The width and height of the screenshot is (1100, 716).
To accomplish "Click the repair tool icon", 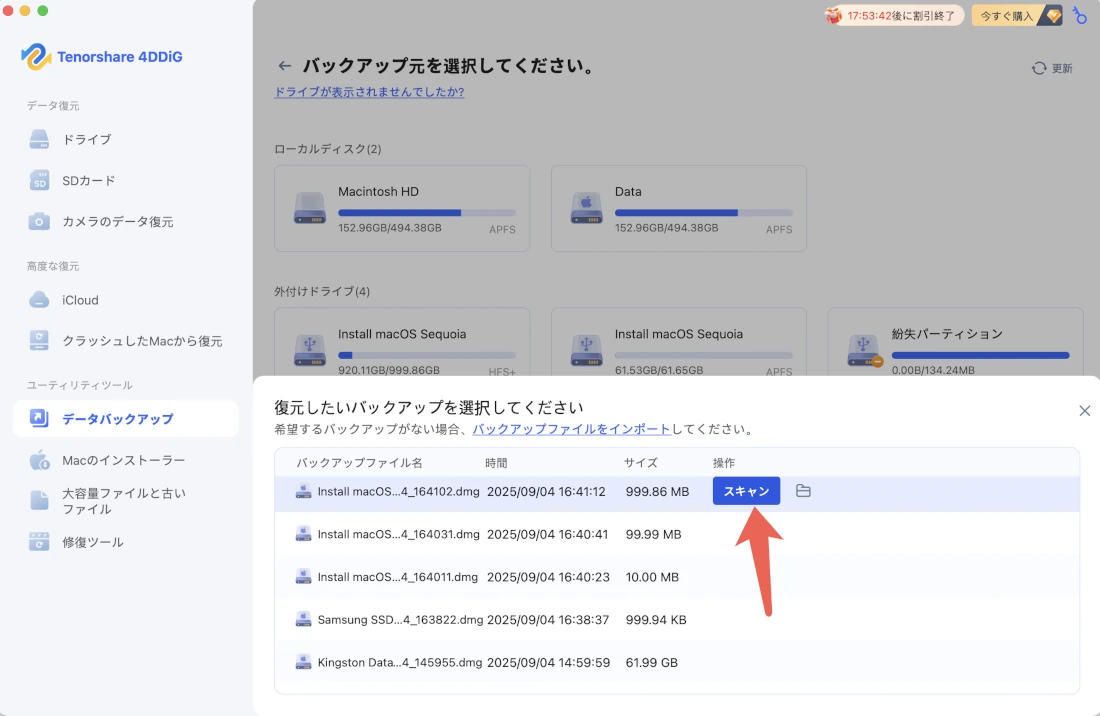I will coord(39,542).
